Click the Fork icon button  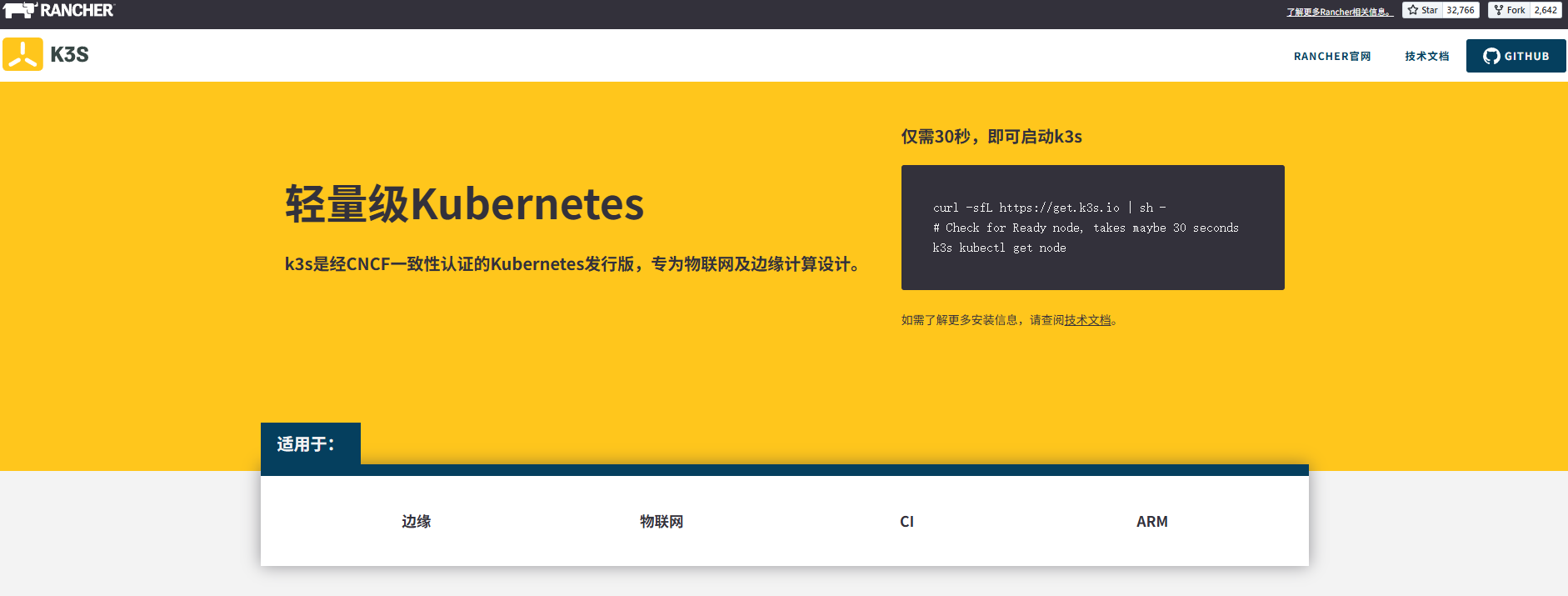[x=1509, y=10]
